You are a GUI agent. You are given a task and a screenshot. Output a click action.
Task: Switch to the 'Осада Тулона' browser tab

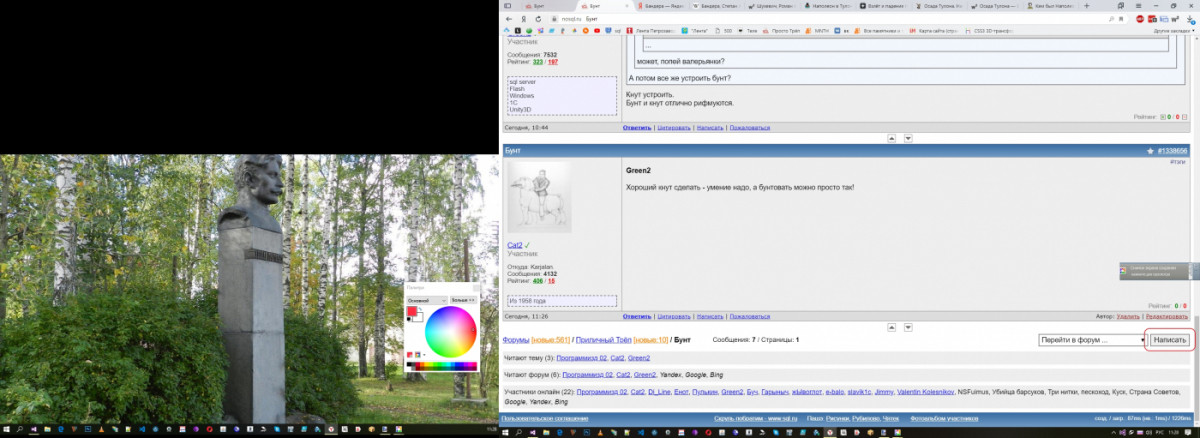pyautogui.click(x=937, y=5)
